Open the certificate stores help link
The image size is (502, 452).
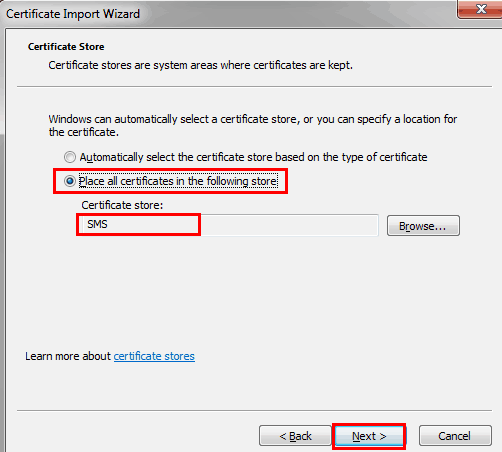tap(154, 356)
